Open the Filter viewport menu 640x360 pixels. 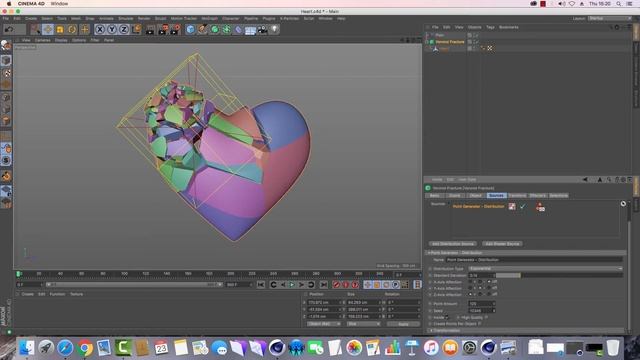click(x=95, y=40)
